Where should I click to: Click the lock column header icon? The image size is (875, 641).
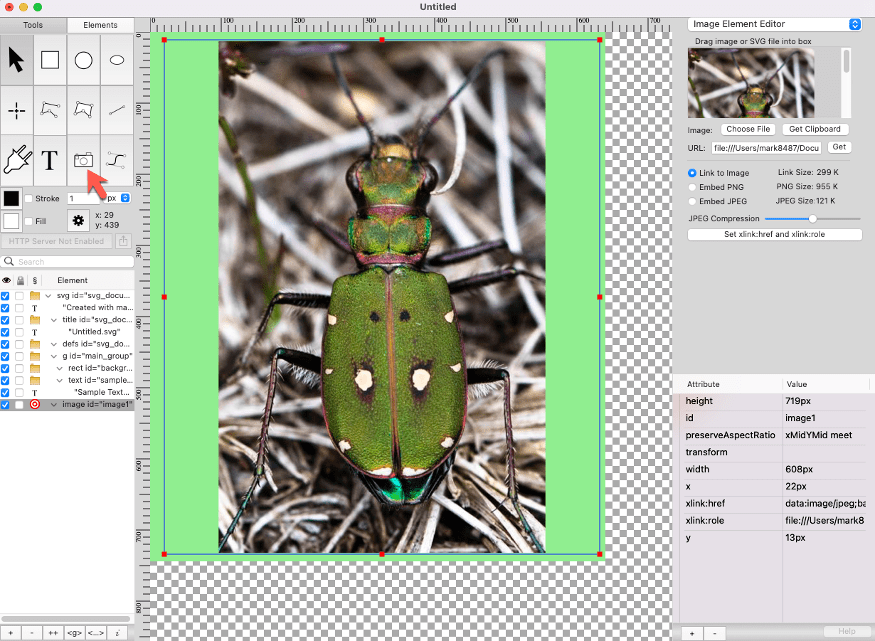click(21, 280)
